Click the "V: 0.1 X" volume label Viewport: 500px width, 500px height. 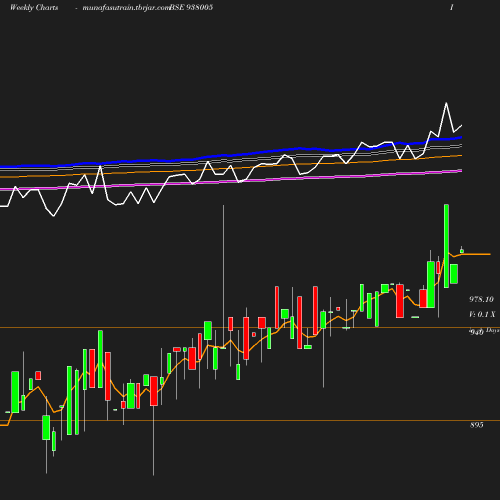tap(482, 314)
